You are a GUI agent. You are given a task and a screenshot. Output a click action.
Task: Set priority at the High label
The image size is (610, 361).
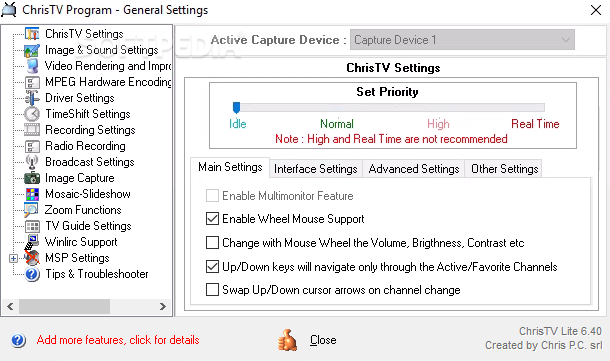(x=438, y=124)
